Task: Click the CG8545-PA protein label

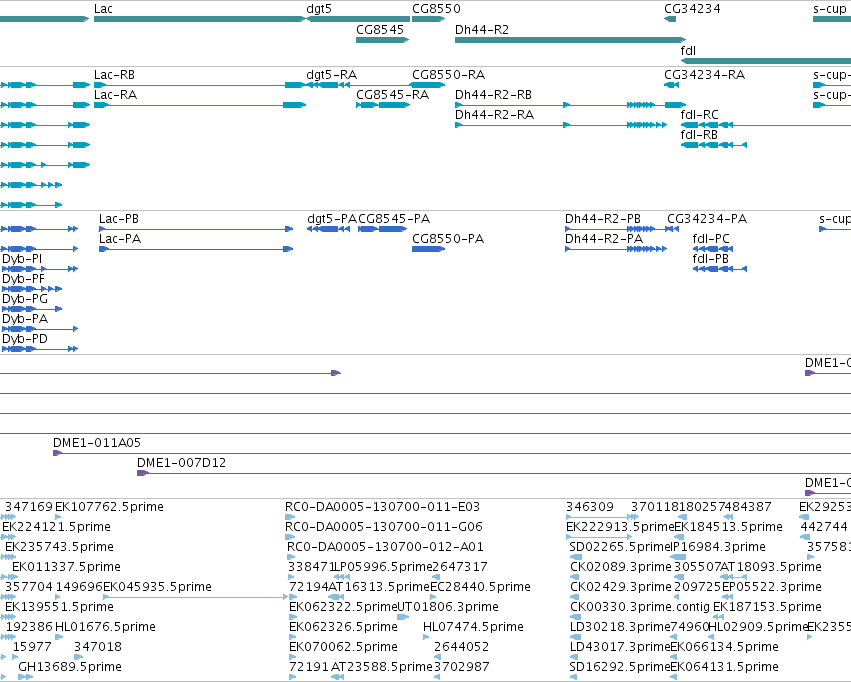Action: (x=394, y=219)
